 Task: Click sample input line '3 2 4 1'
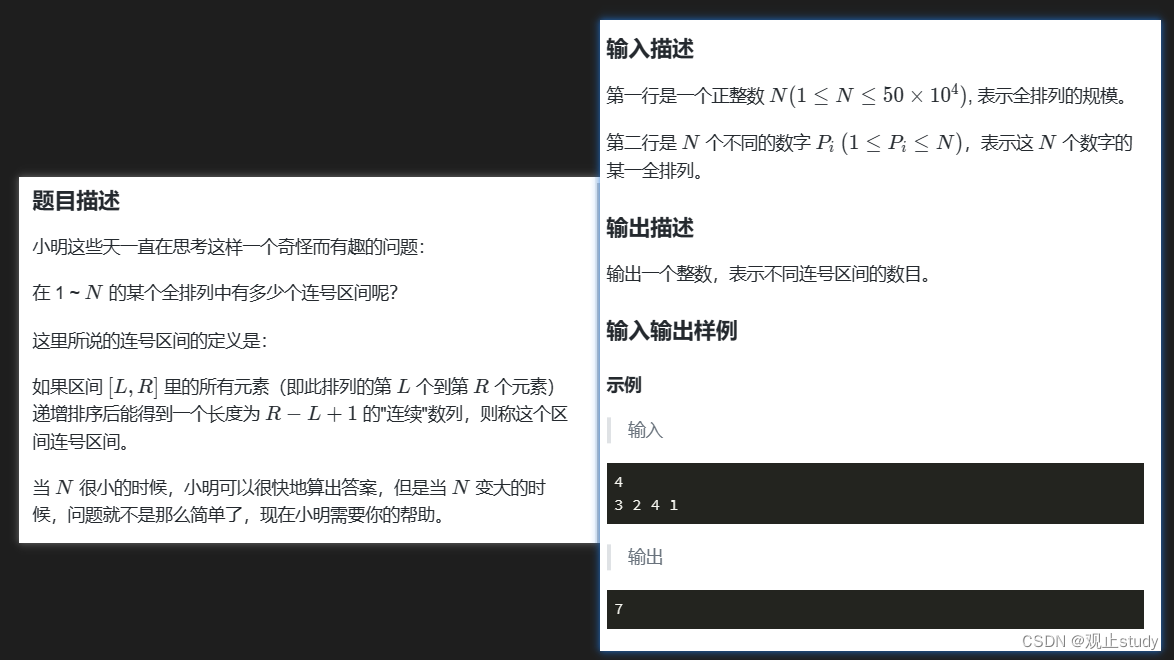[646, 505]
